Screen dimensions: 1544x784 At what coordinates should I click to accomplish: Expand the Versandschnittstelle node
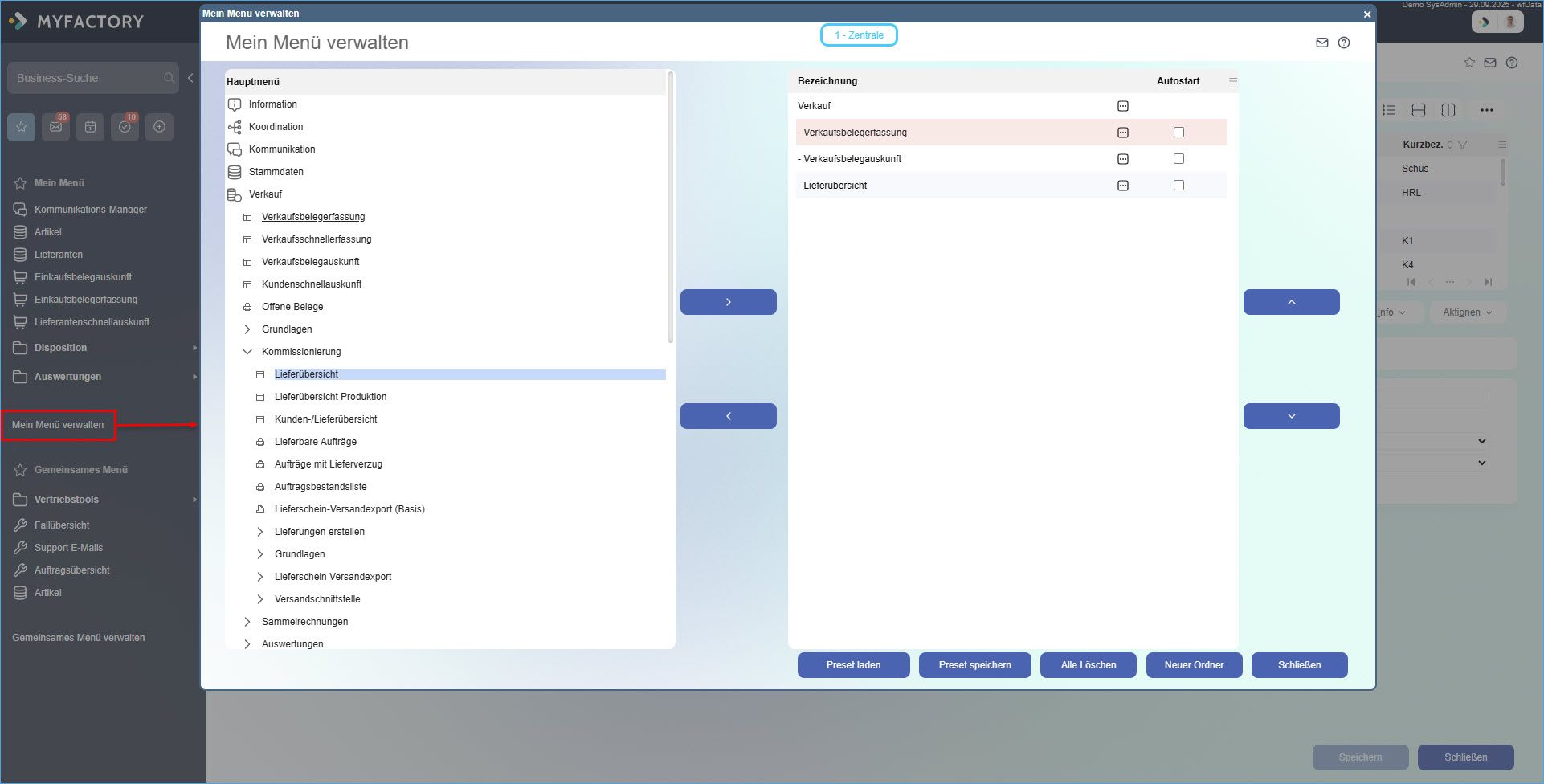260,599
